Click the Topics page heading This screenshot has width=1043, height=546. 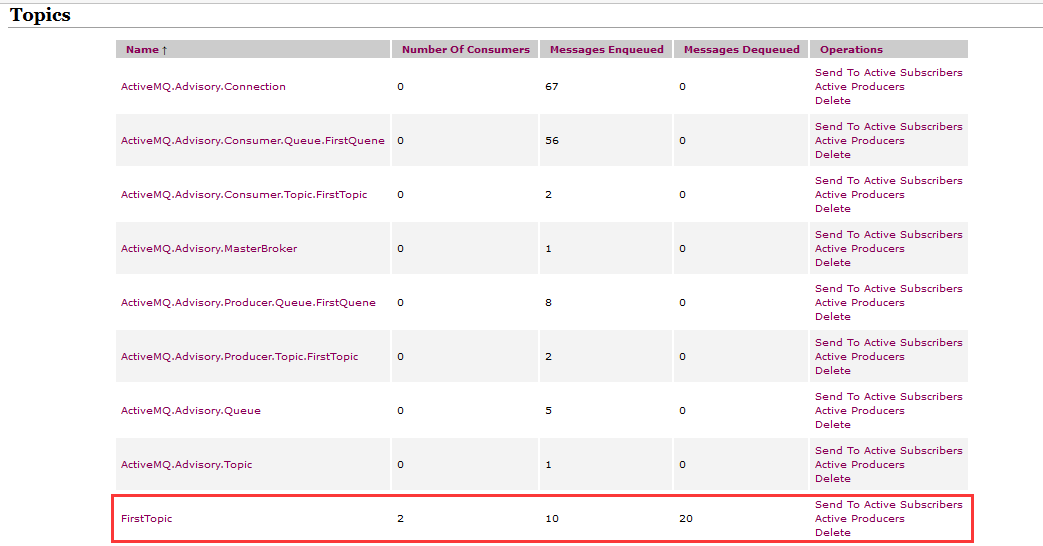point(40,15)
